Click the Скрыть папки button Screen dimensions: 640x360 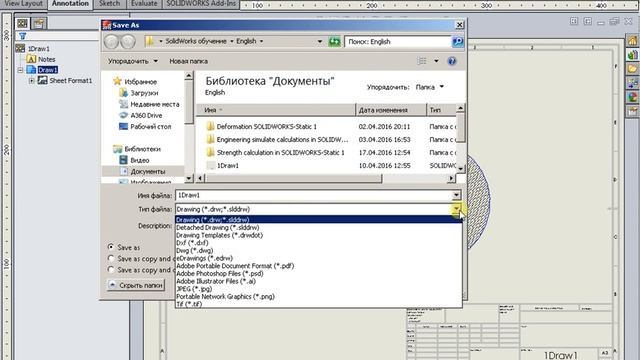pyautogui.click(x=136, y=285)
